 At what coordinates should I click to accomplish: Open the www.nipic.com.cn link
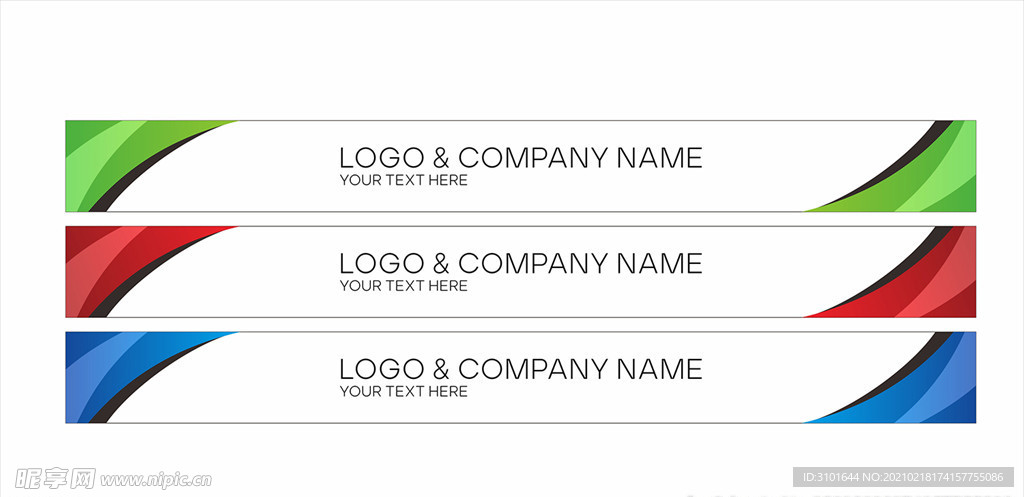coord(156,480)
